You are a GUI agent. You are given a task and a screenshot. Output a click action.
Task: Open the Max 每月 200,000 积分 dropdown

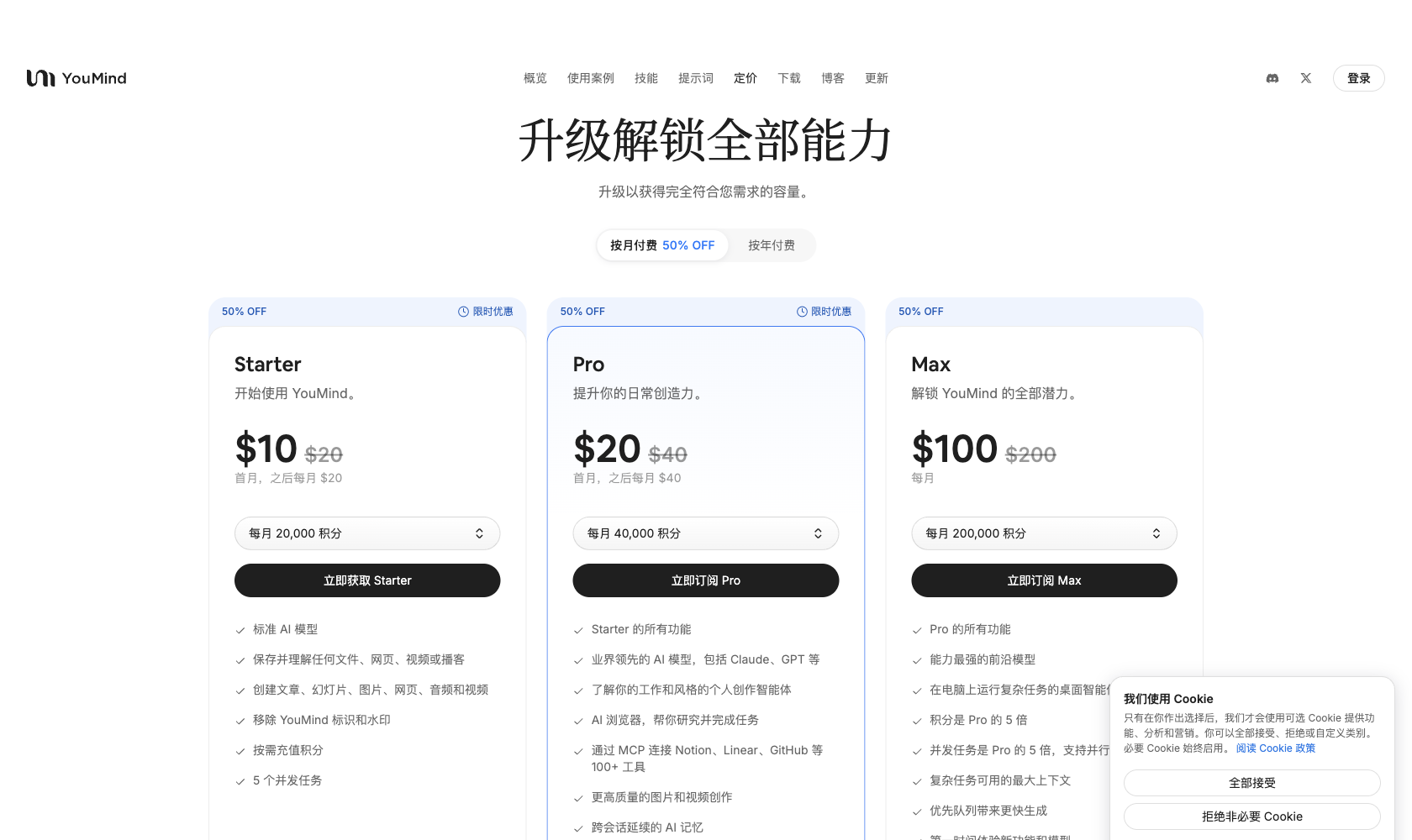pos(1044,533)
